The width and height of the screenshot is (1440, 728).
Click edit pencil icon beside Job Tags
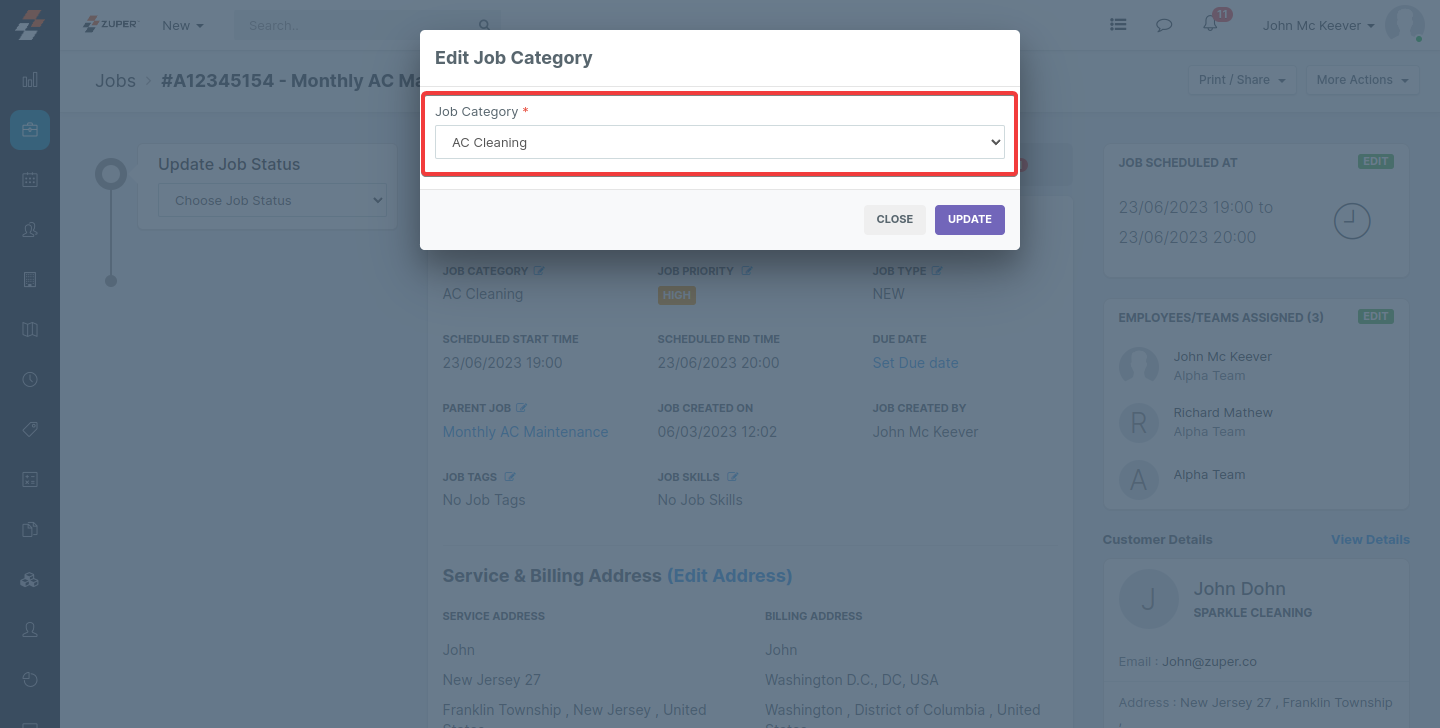click(x=510, y=477)
